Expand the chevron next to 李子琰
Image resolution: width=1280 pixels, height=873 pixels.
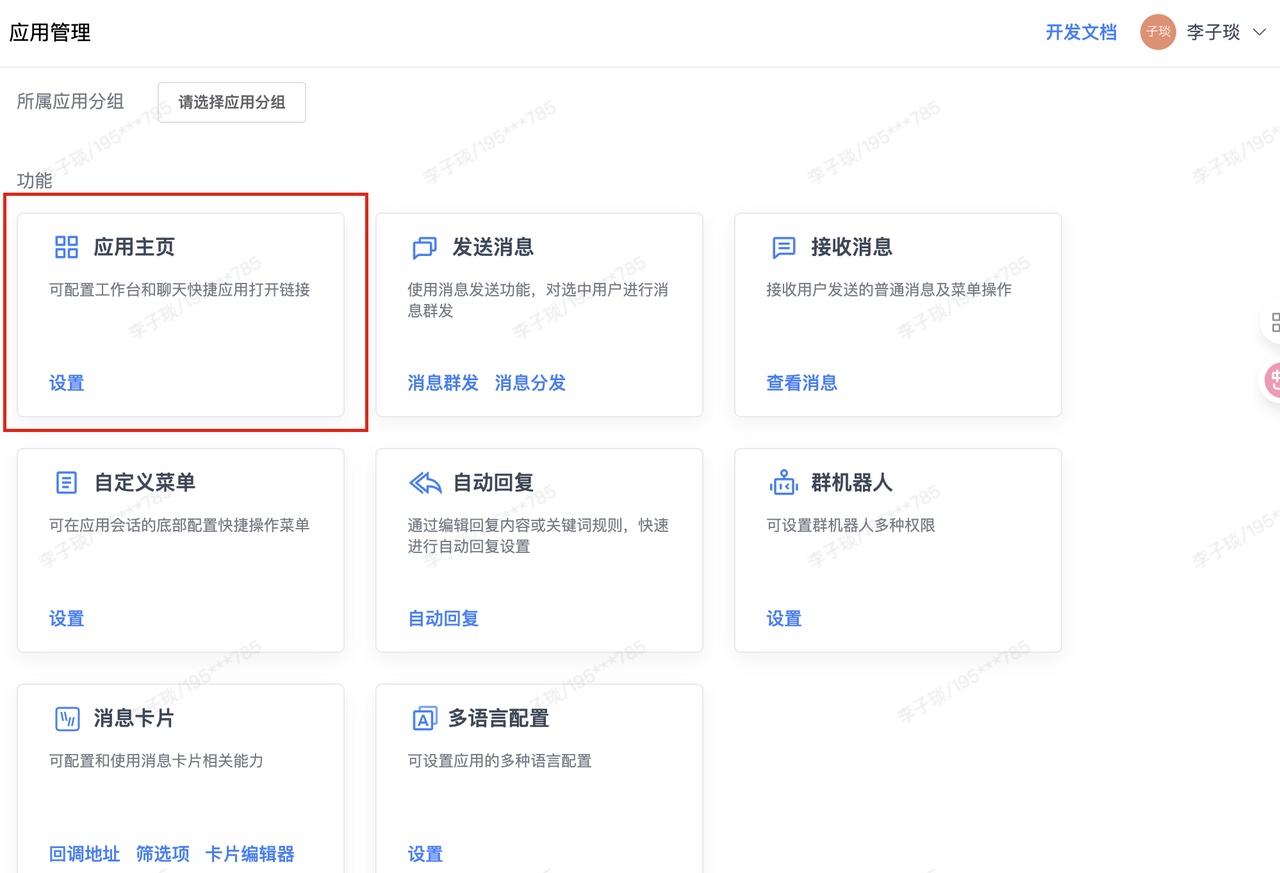point(1258,32)
